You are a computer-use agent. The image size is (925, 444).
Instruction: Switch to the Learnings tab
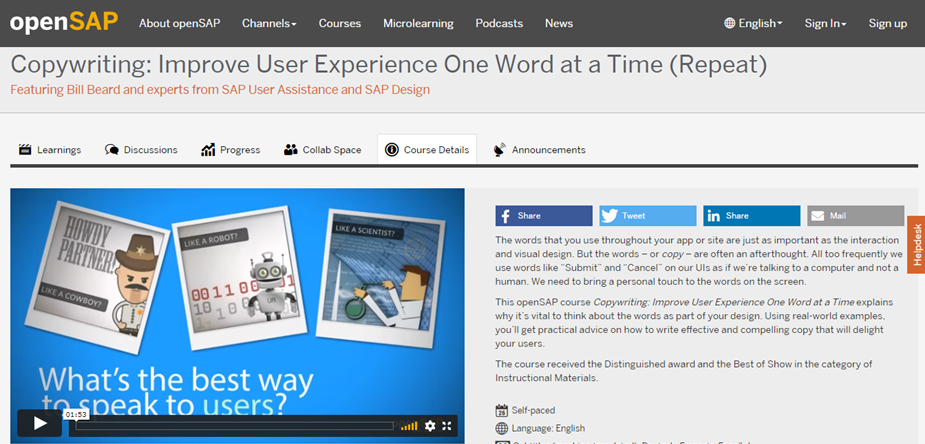50,150
